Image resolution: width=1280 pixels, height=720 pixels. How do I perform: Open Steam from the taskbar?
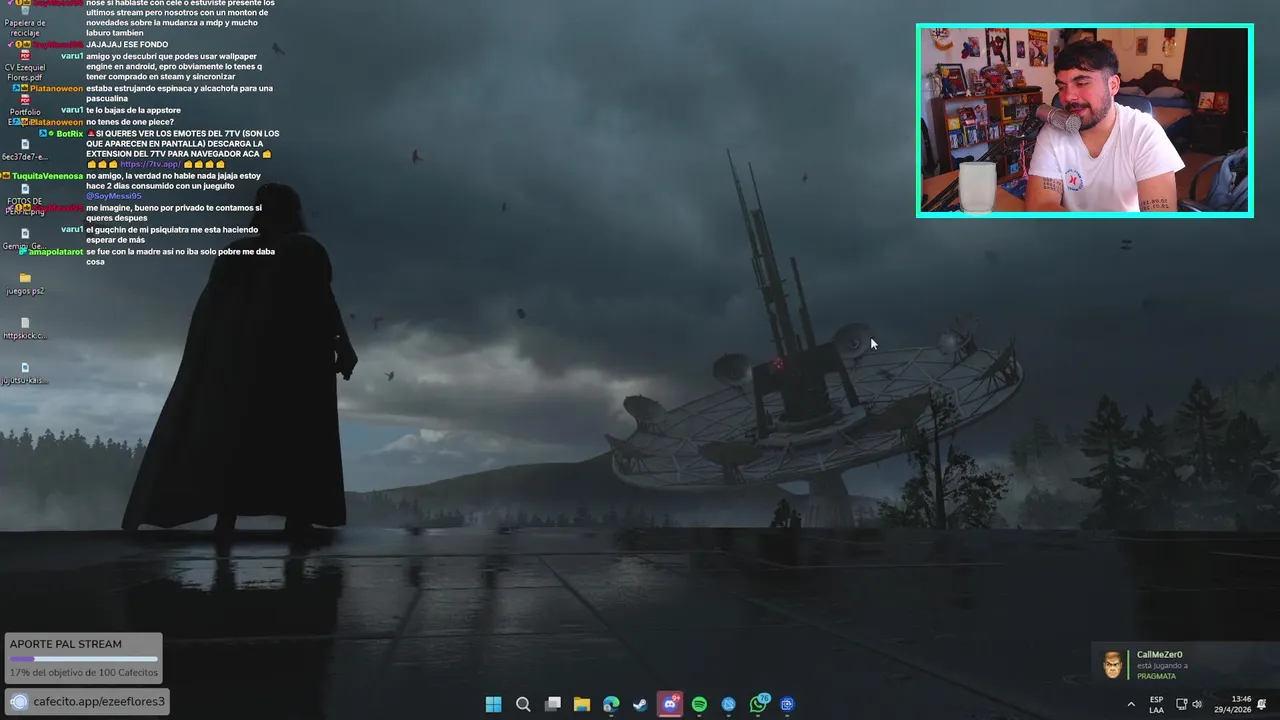641,704
